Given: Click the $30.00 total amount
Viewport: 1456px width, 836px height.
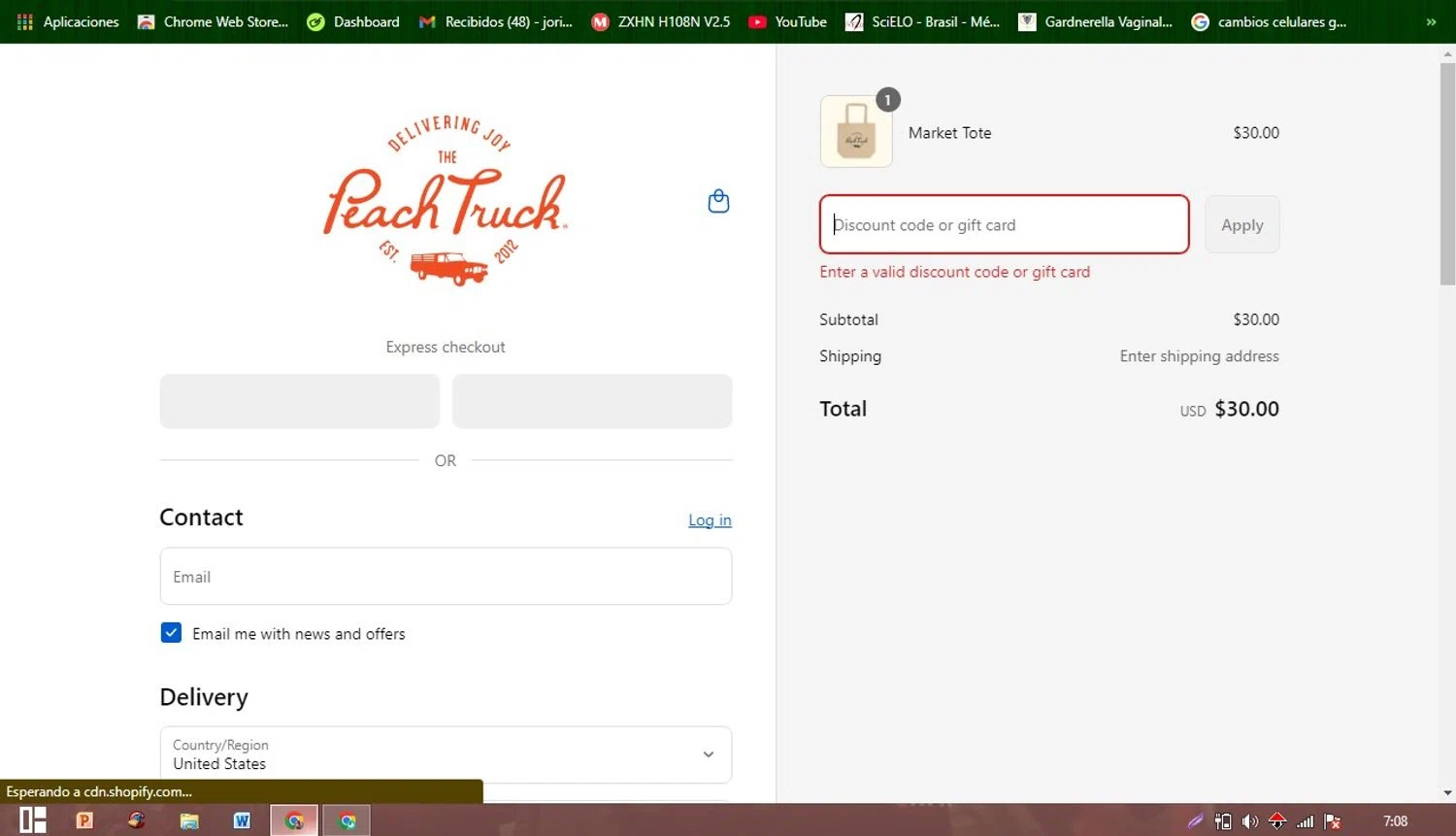Looking at the screenshot, I should pos(1246,409).
